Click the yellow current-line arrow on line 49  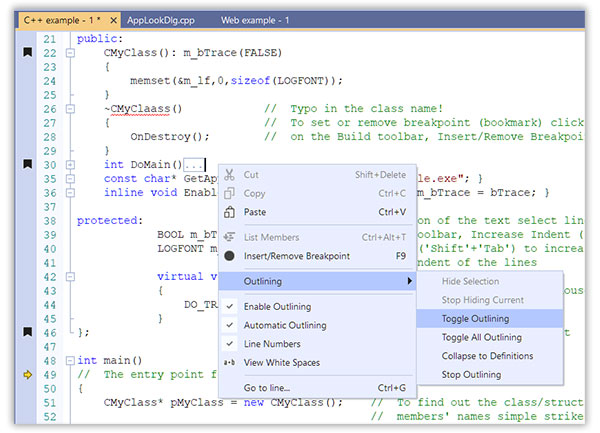[28, 374]
